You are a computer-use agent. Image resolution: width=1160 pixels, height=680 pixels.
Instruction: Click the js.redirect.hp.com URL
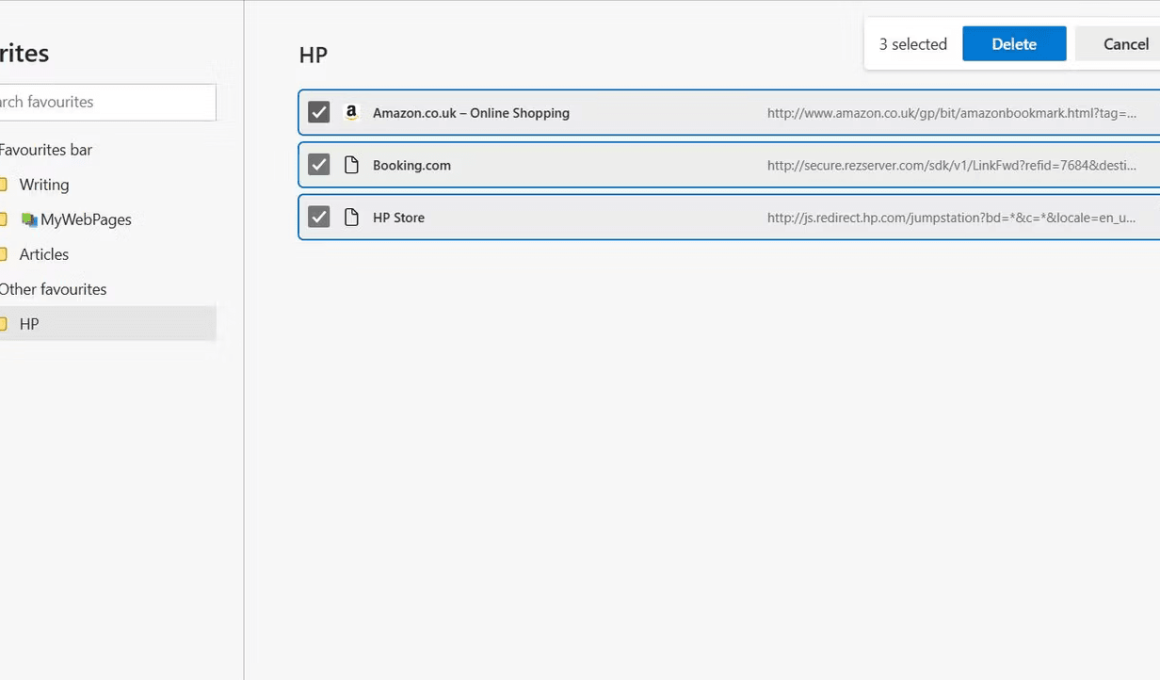point(951,218)
